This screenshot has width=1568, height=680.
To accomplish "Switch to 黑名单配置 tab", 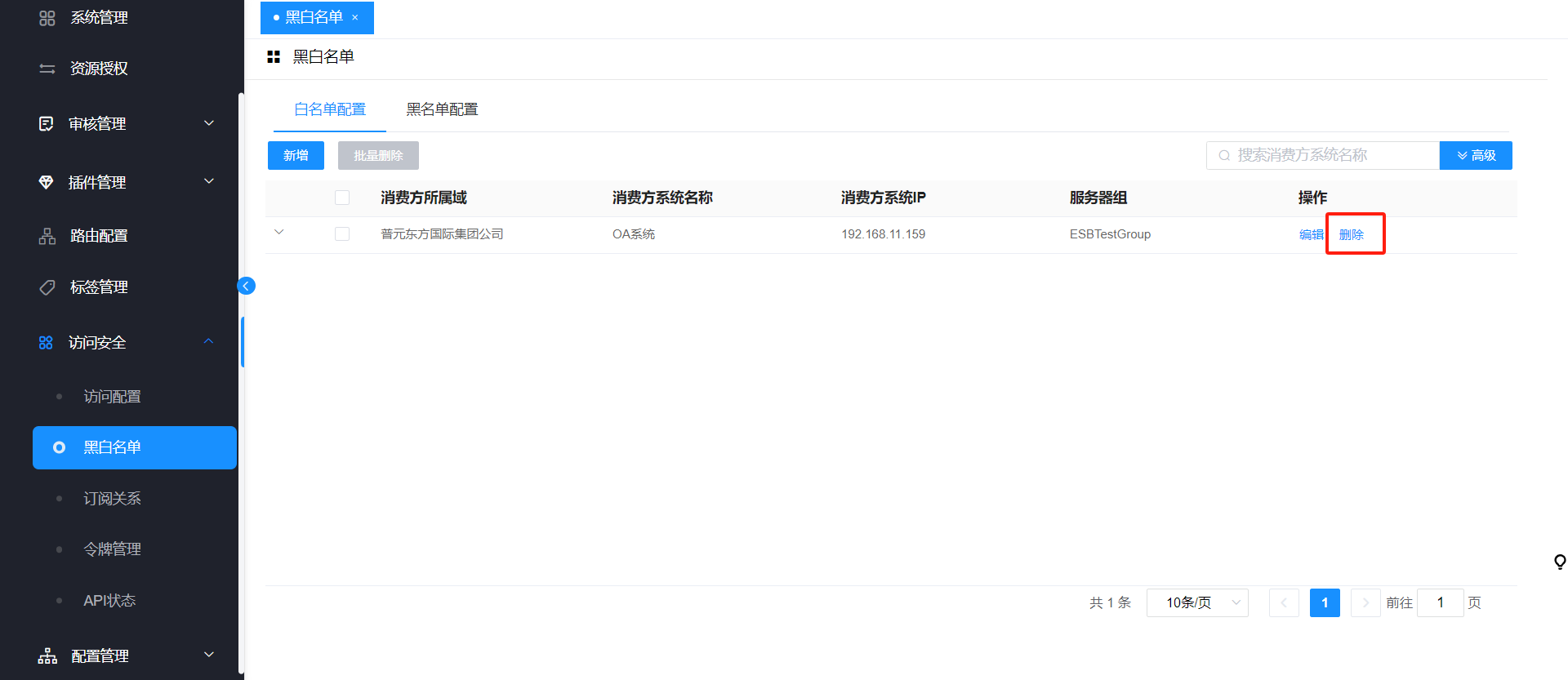I will [x=442, y=109].
